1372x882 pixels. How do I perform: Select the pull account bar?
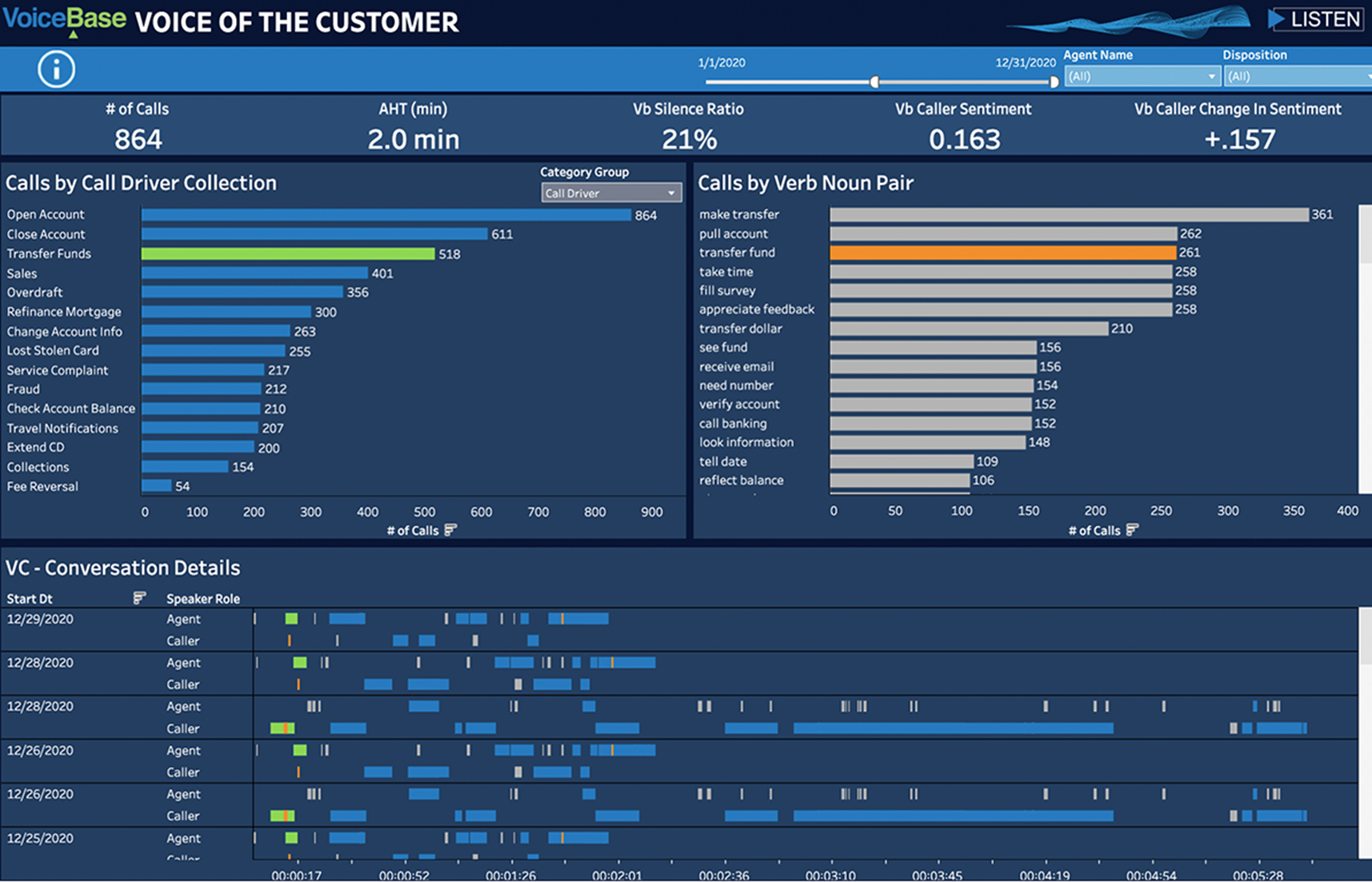(1004, 233)
